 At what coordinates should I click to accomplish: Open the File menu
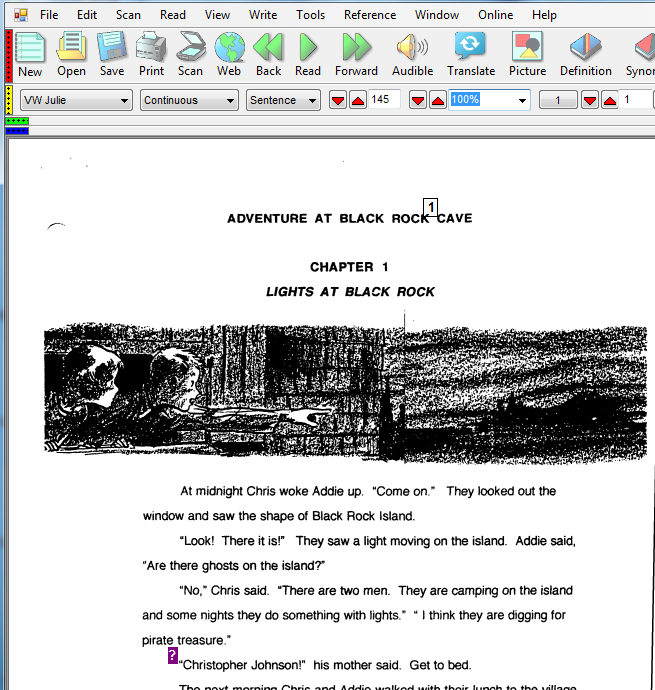pyautogui.click(x=49, y=15)
